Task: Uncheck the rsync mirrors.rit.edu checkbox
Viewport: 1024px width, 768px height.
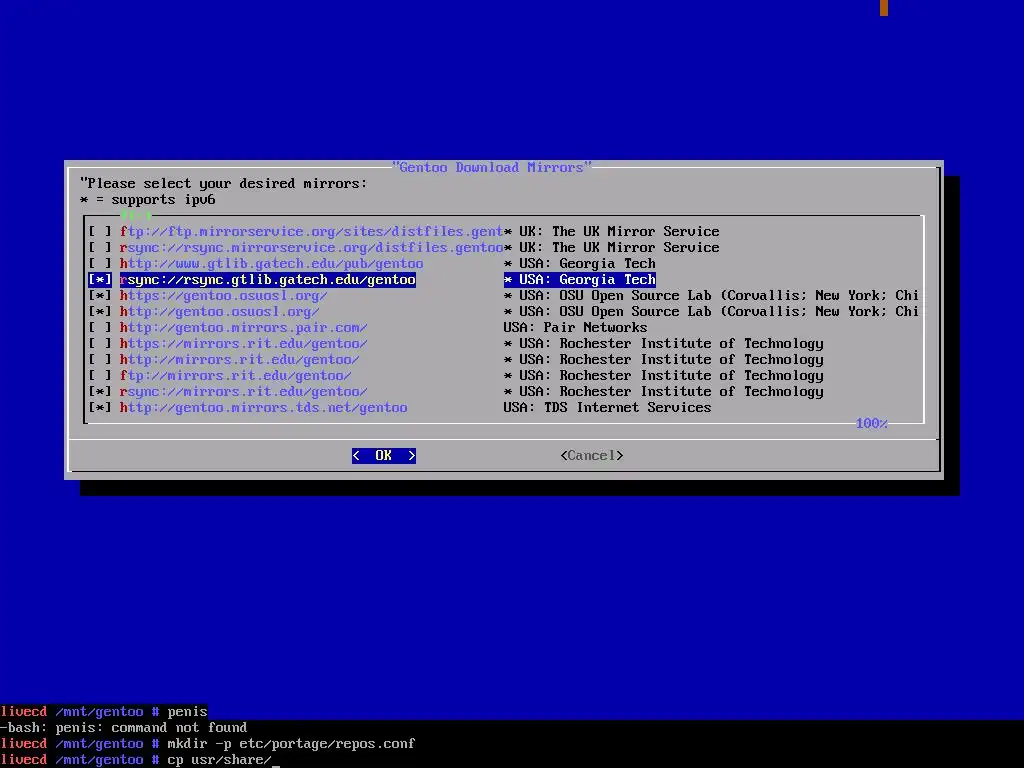Action: click(100, 391)
